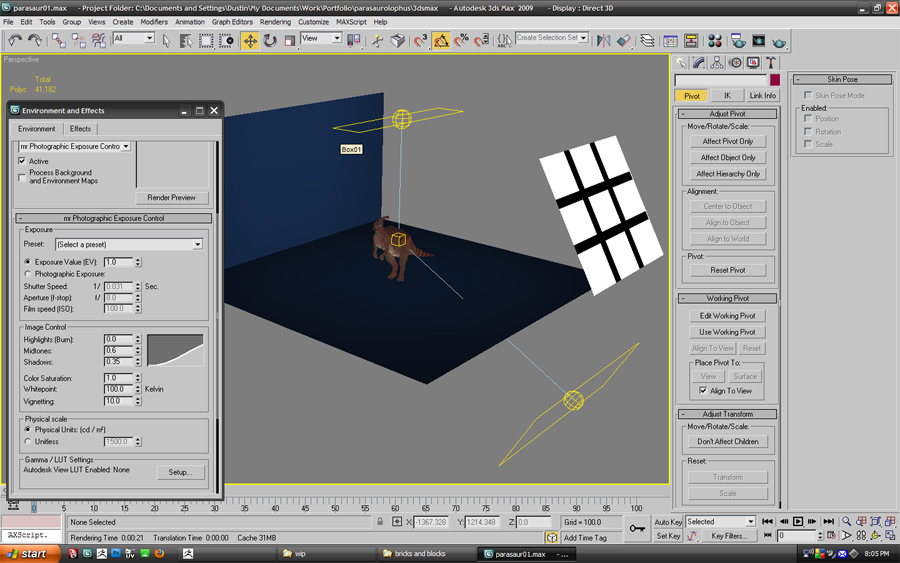Open the exposure control type dropdown
This screenshot has height=563, width=900.
point(126,146)
